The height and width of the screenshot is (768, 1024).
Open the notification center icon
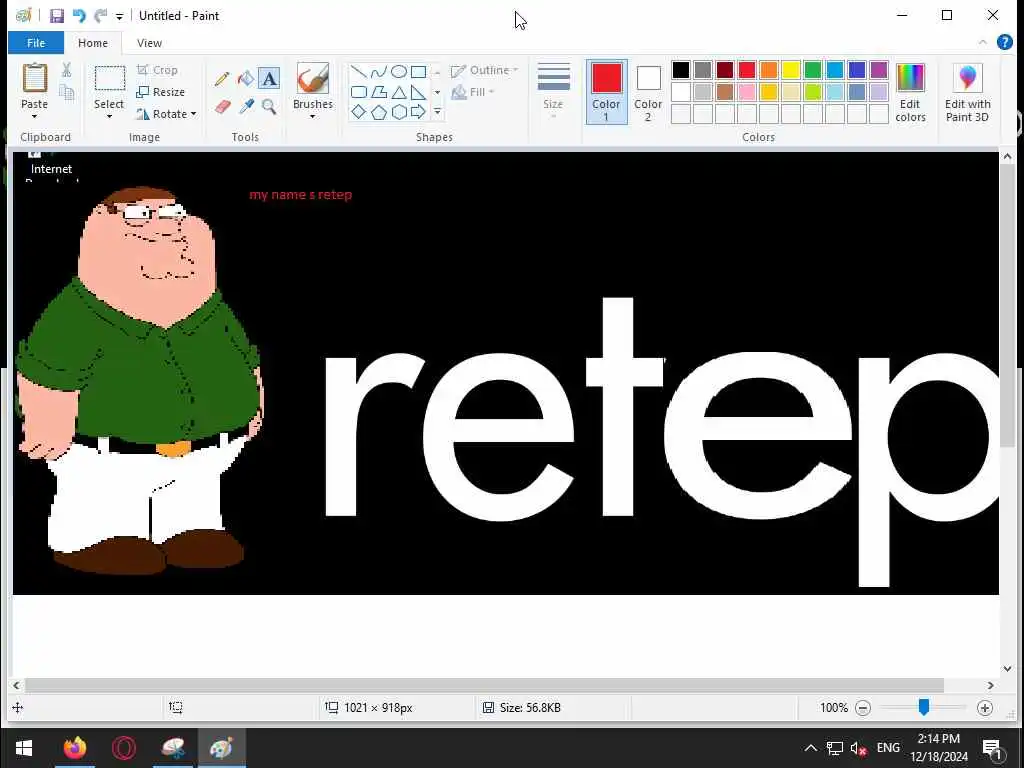click(992, 749)
